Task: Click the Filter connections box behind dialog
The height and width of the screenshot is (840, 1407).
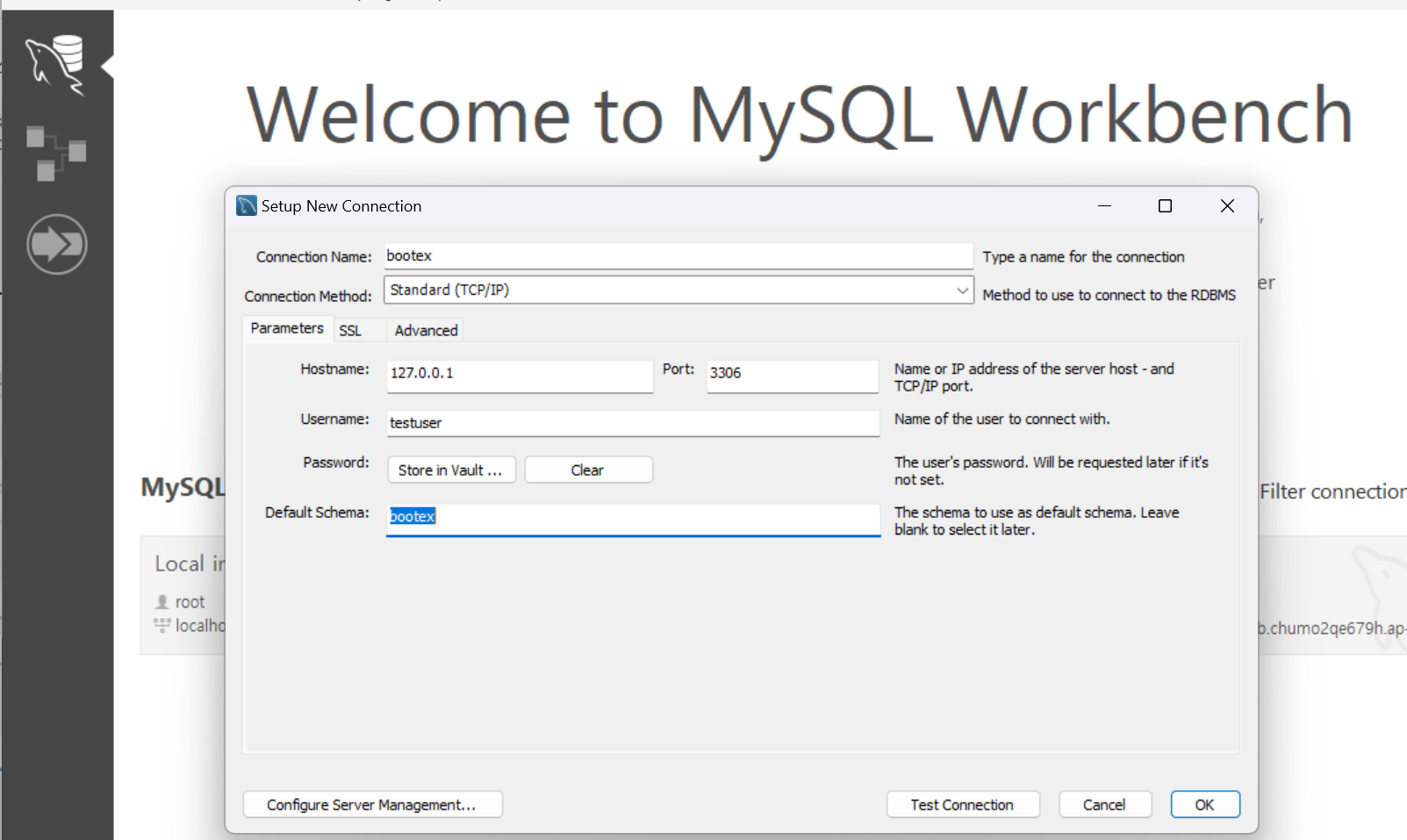Action: point(1332,492)
